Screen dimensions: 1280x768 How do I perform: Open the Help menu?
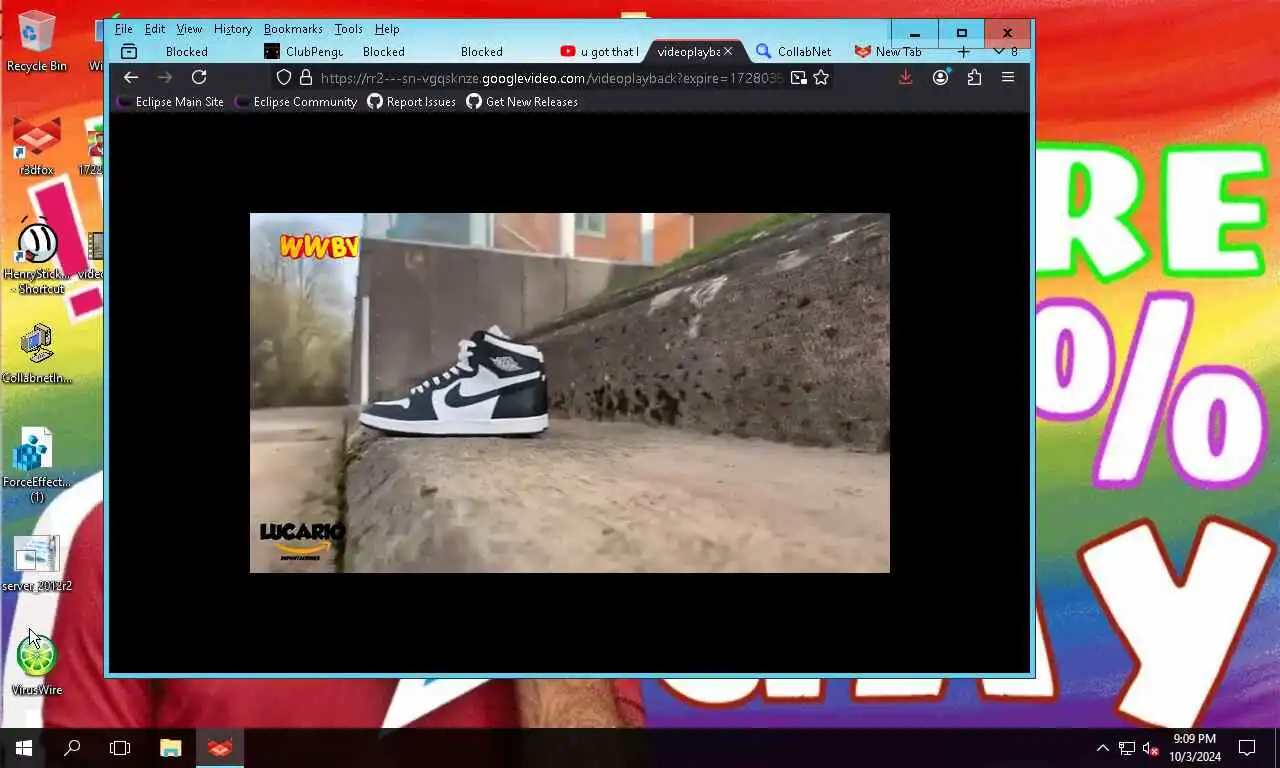click(x=387, y=29)
